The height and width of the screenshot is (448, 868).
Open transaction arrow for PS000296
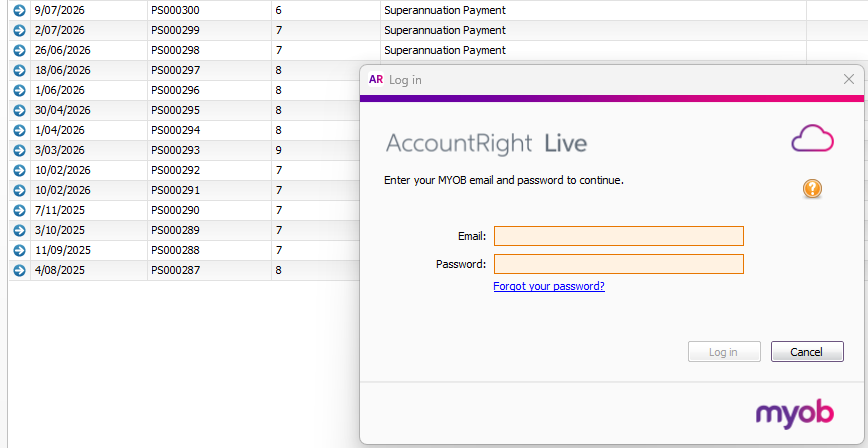[19, 90]
